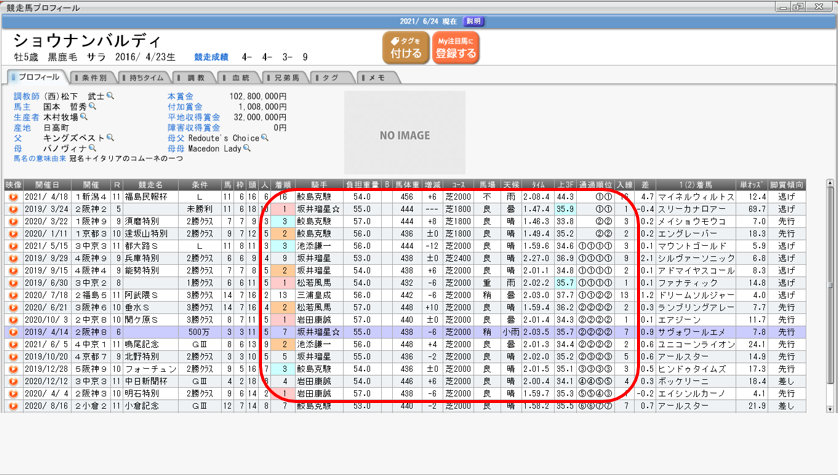Click magnifier icon next to パノヴィナ

pyautogui.click(x=94, y=148)
